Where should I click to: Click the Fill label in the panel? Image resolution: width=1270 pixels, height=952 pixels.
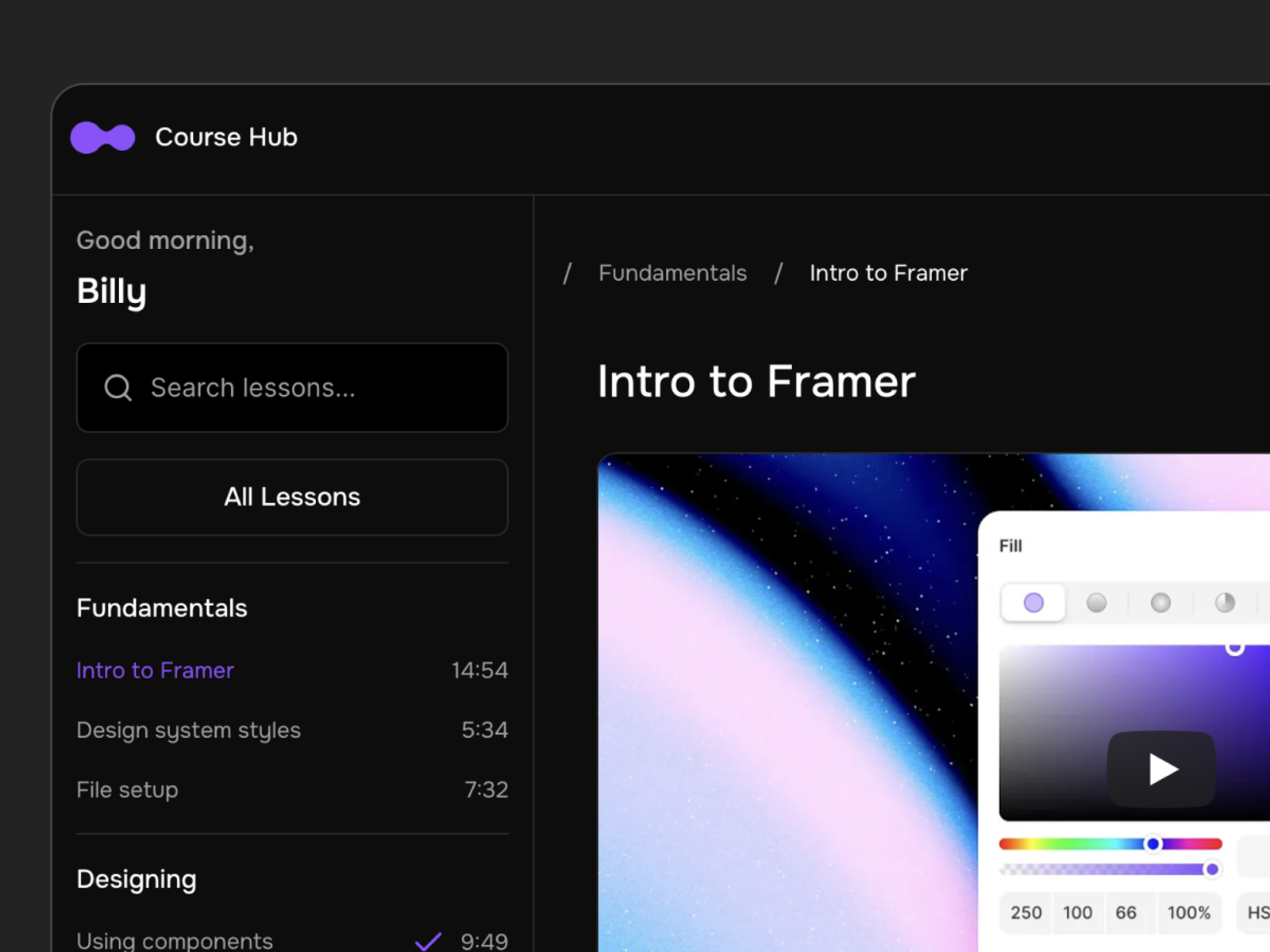click(1010, 546)
